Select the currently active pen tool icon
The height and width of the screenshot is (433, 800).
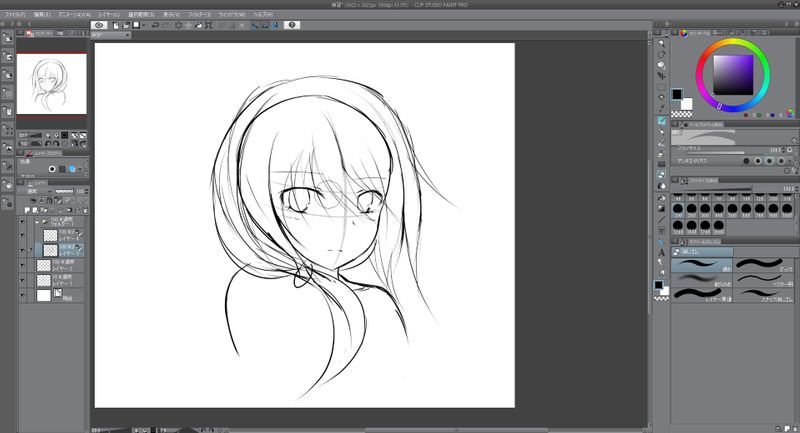coord(662,122)
